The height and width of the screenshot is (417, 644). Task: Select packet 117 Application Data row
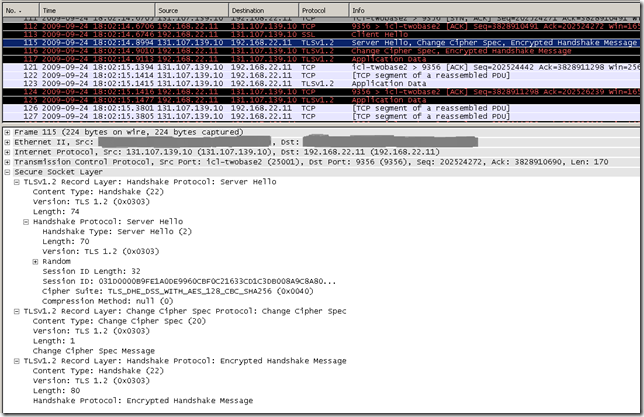[x=321, y=59]
